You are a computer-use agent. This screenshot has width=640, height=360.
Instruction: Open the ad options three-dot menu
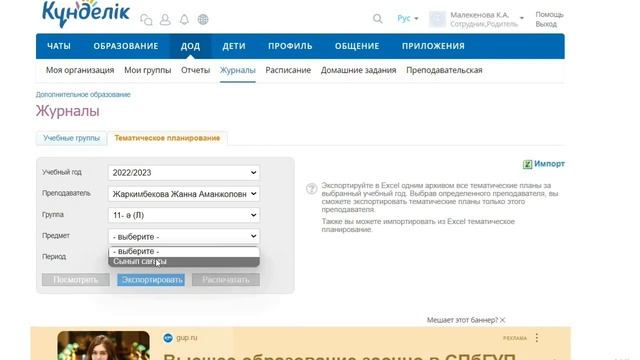click(x=537, y=338)
